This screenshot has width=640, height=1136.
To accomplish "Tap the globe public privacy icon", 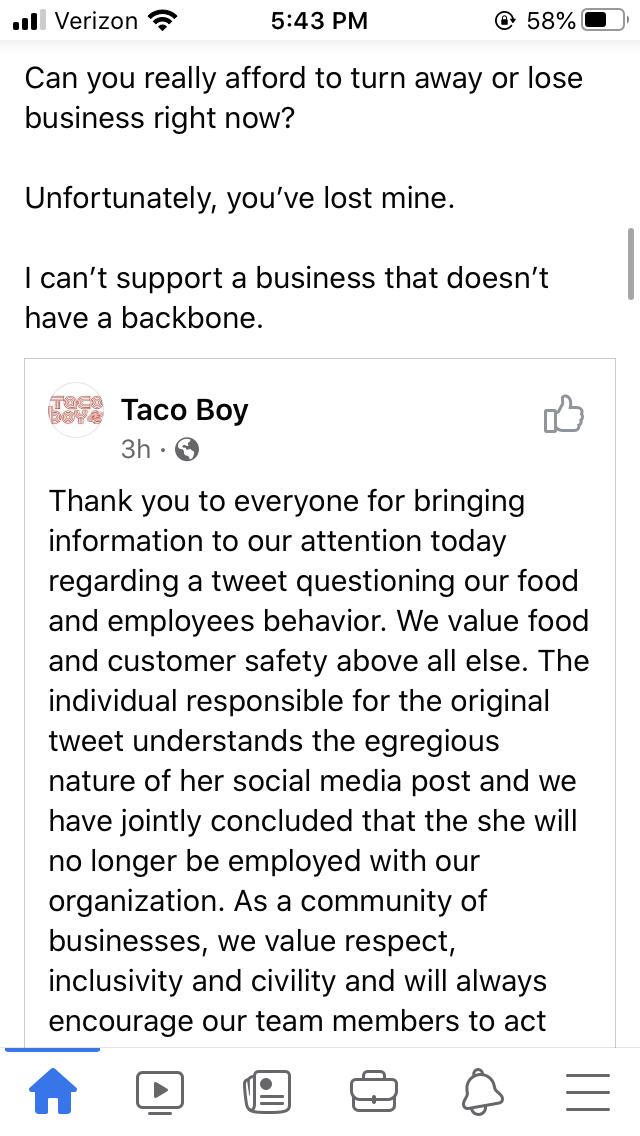I will coord(187,450).
